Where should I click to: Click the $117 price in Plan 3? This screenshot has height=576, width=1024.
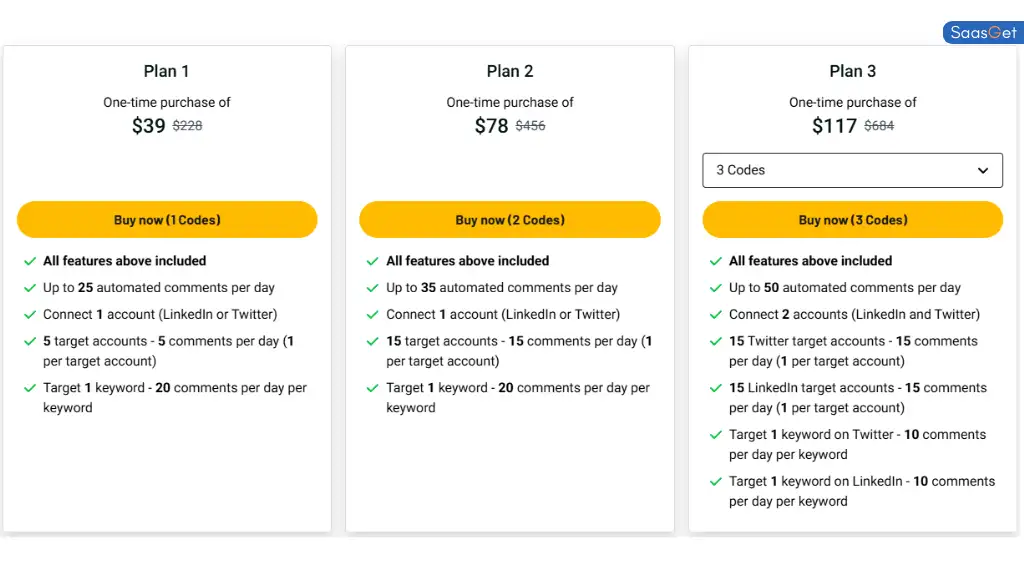click(x=834, y=125)
